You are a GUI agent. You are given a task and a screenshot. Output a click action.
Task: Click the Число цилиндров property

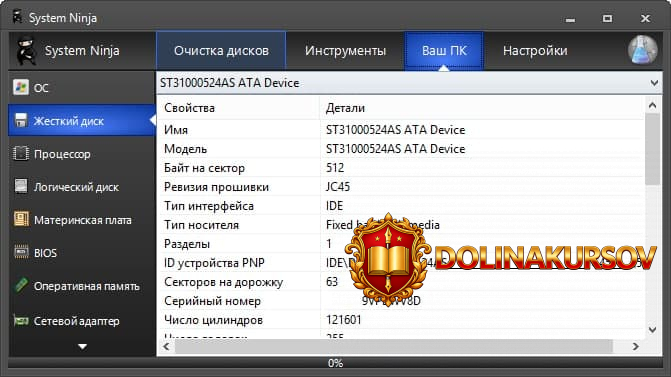213,320
